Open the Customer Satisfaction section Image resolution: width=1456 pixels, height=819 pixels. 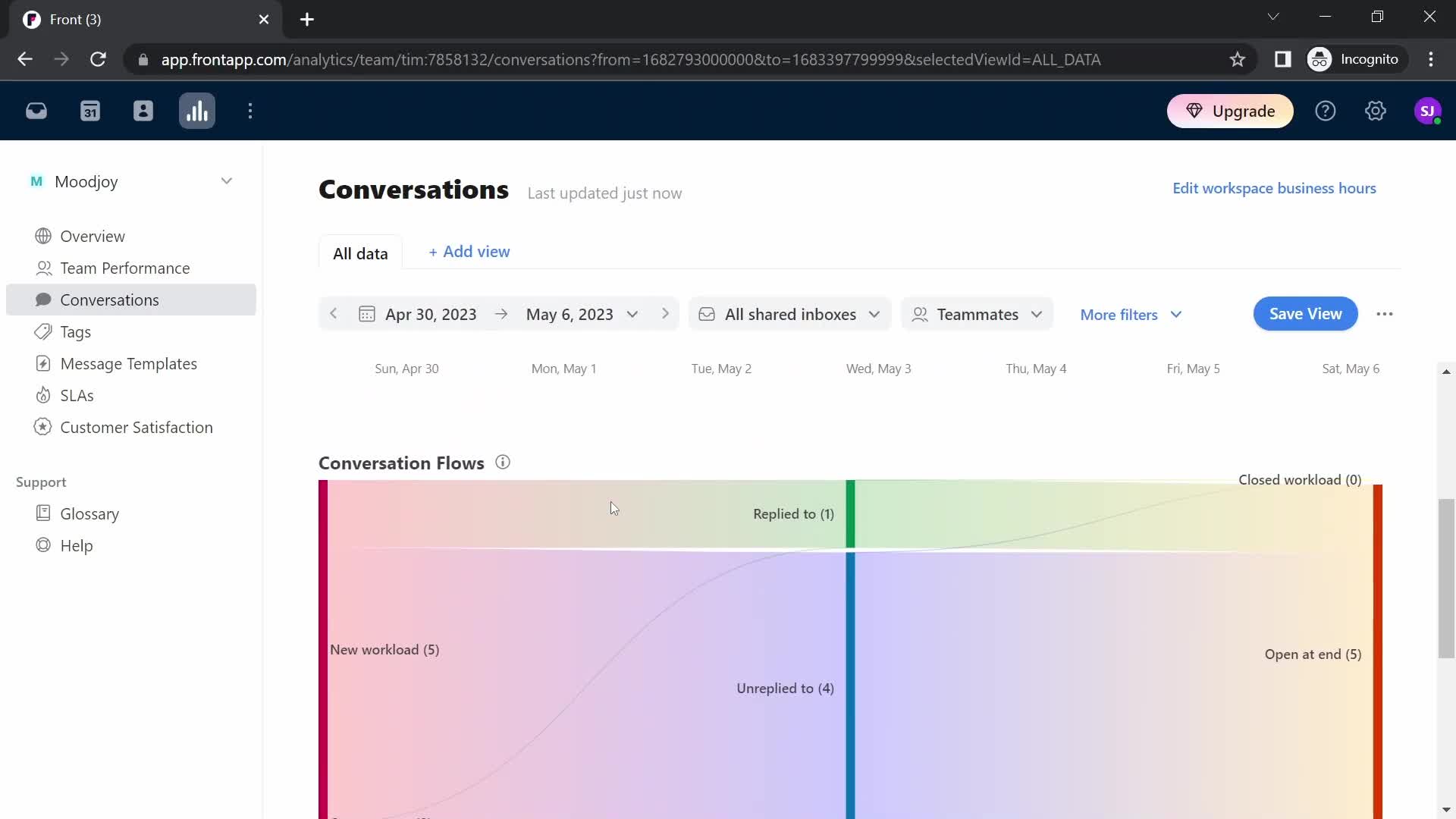[x=136, y=428]
